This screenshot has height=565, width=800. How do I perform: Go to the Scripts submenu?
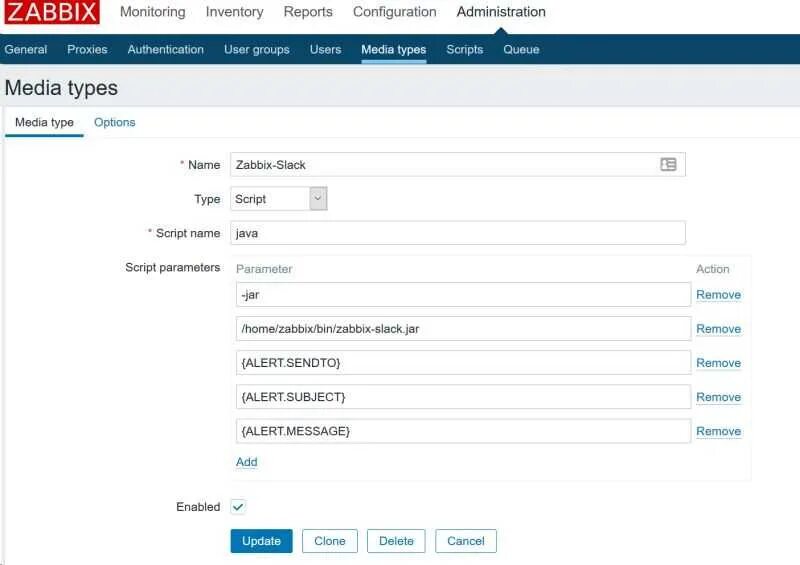click(x=465, y=50)
